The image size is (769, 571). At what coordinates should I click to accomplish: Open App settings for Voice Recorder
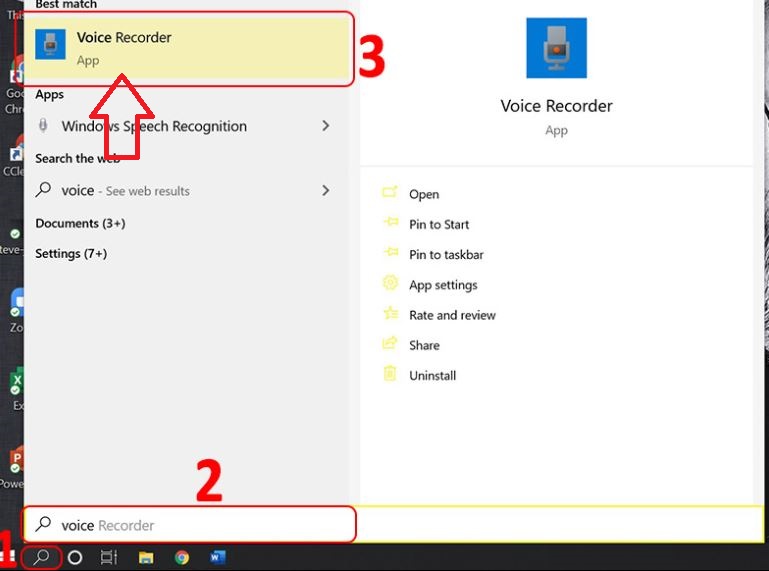point(443,285)
